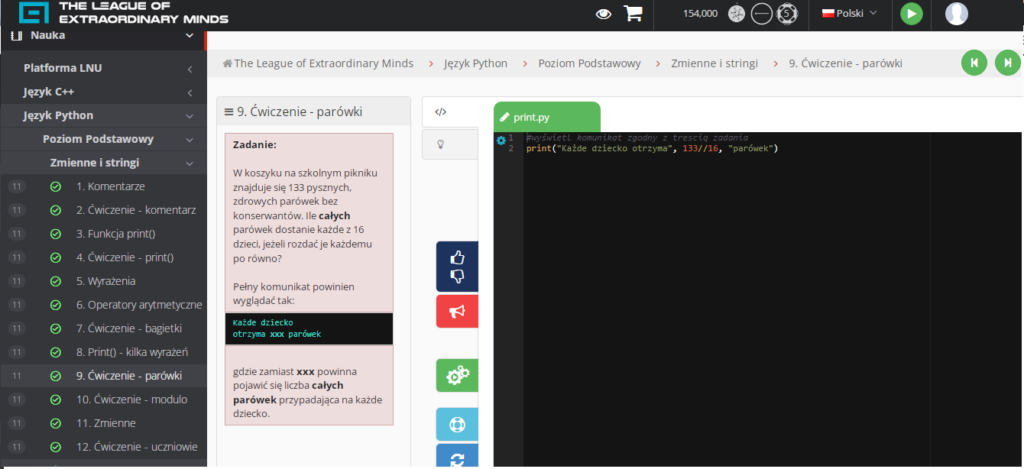Viewport: 1024px width, 469px height.
Task: Click the green gears run button
Action: point(457,375)
